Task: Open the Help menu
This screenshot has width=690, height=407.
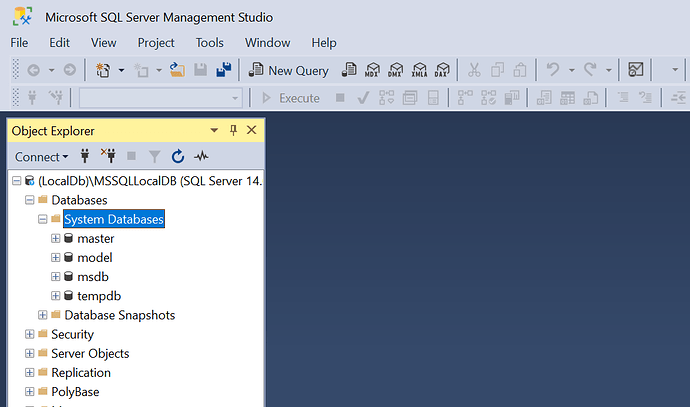Action: (x=324, y=43)
